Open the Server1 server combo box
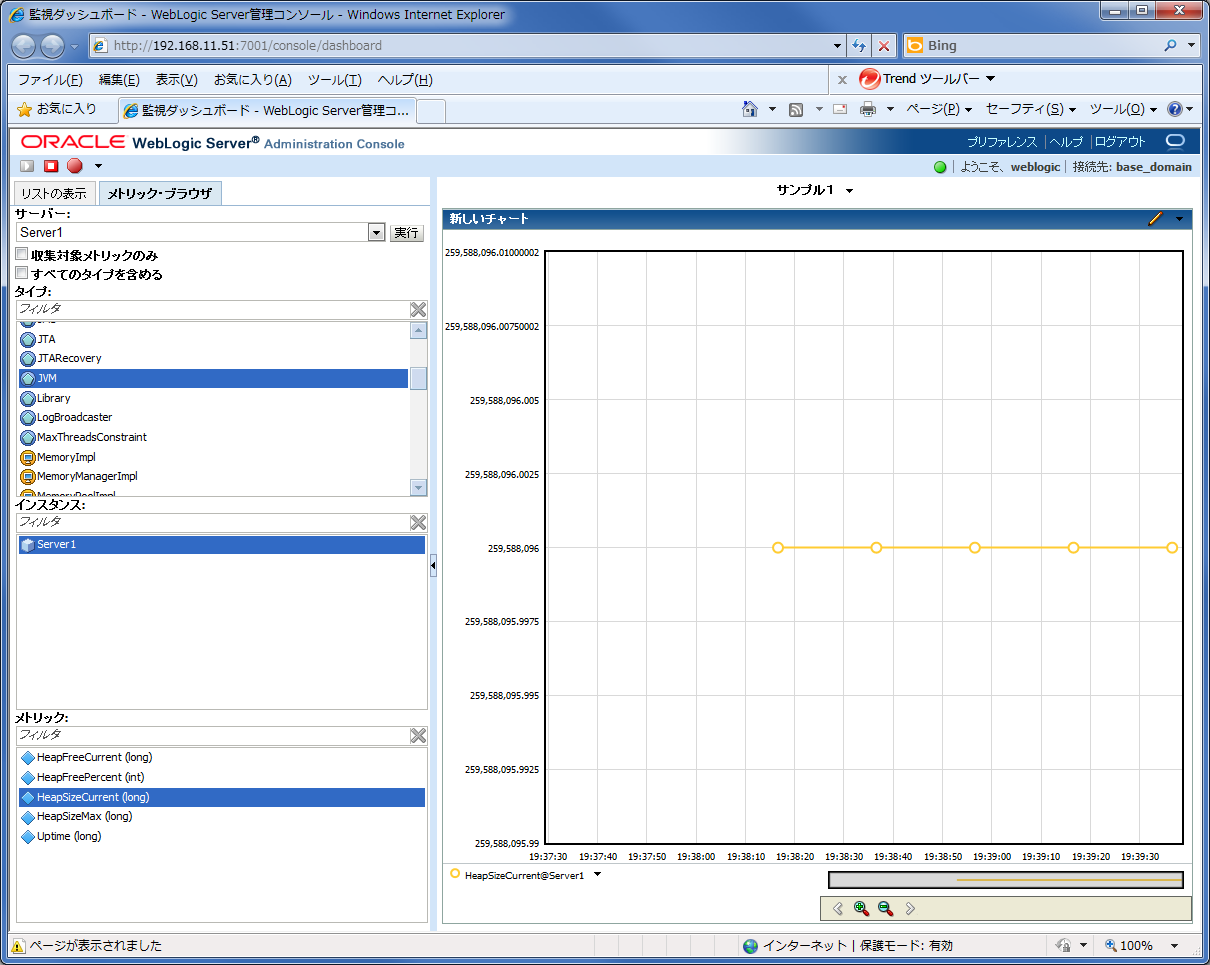The image size is (1210, 965). coord(201,232)
